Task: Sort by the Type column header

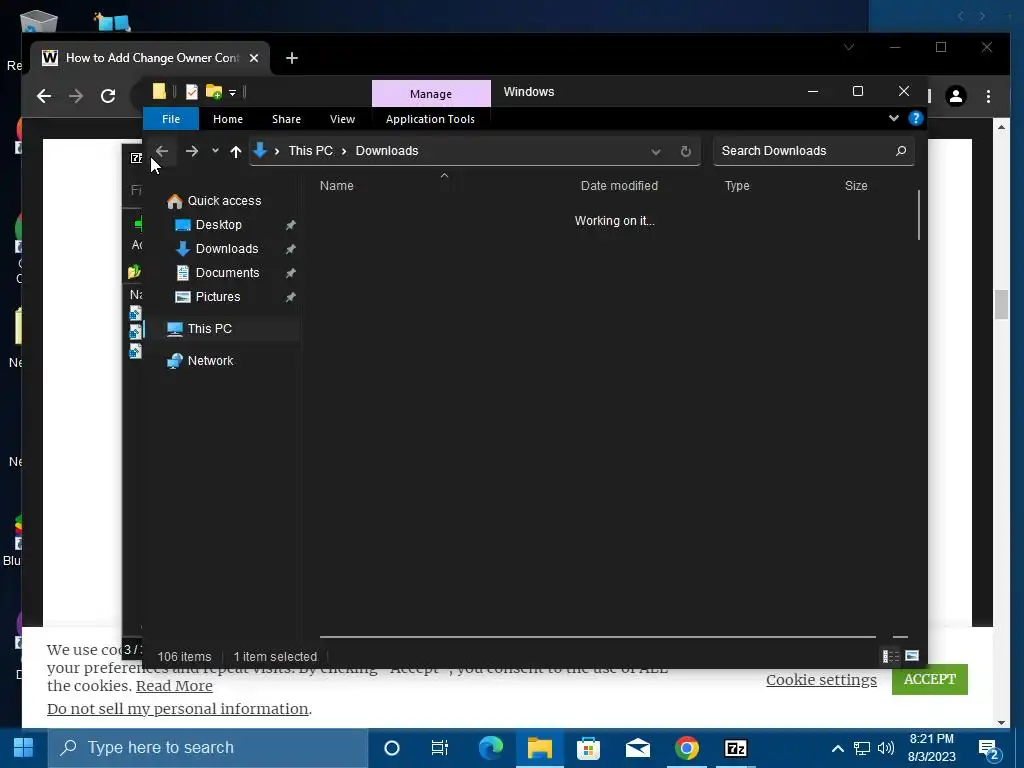Action: pos(737,185)
